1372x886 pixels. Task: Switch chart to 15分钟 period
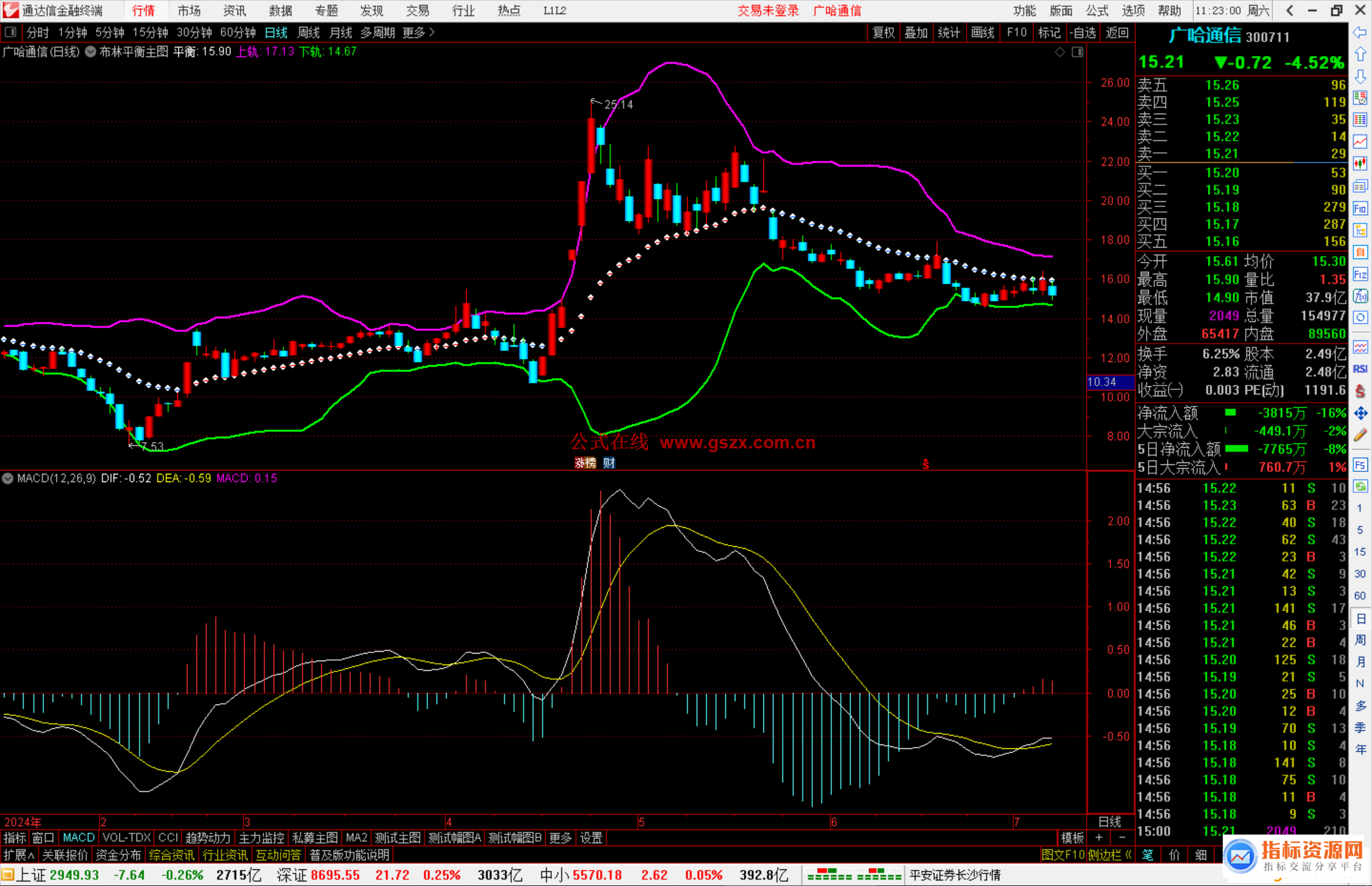coord(150,32)
